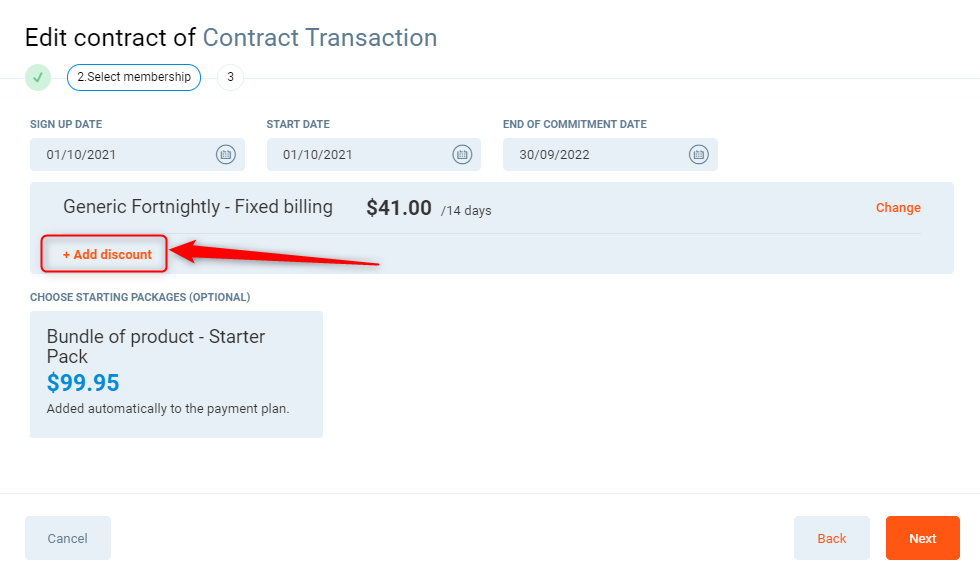Select the '2.Select membership' step
This screenshot has height=582, width=980.
click(134, 77)
